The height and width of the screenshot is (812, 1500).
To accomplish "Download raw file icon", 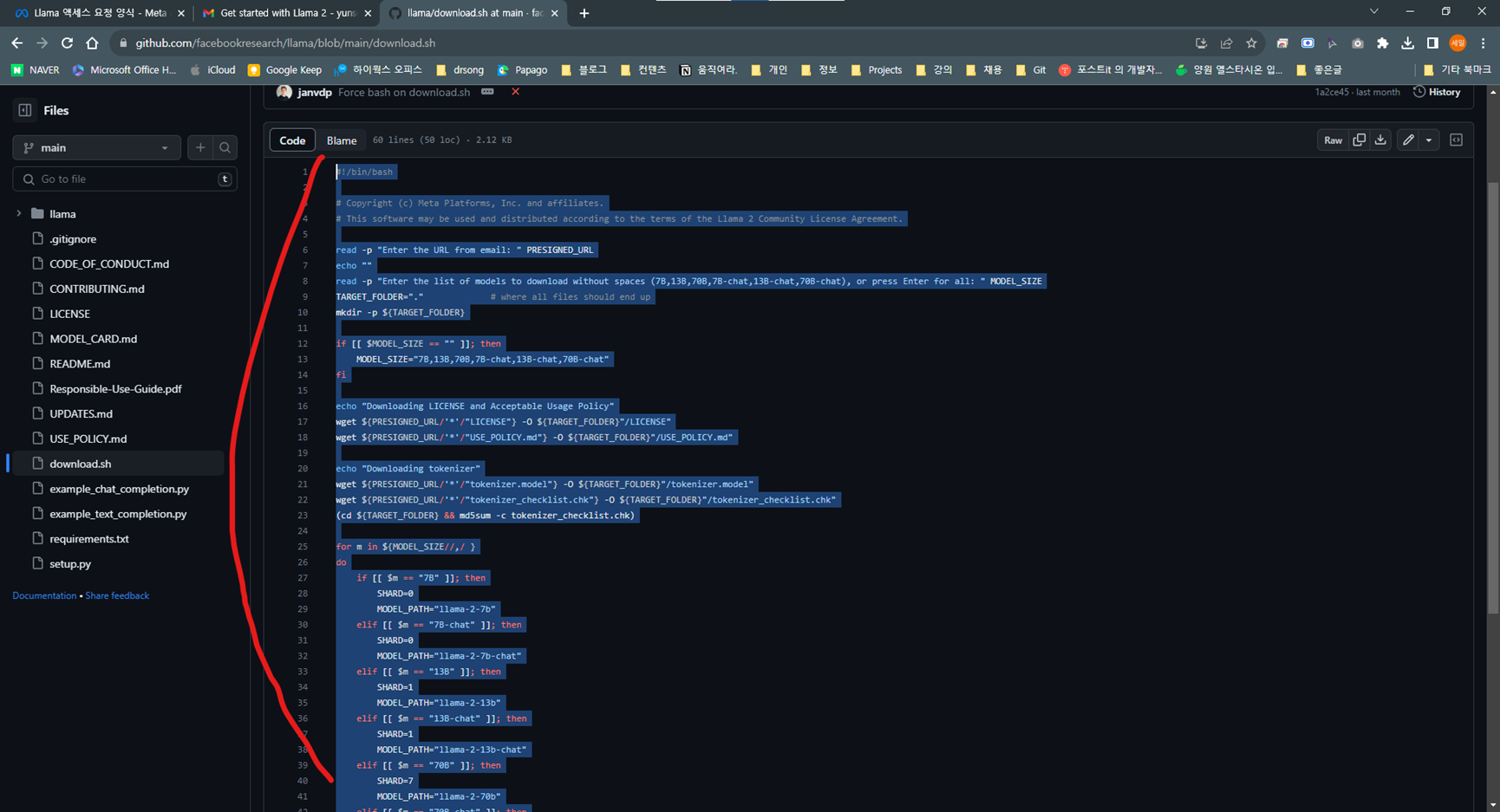I will click(1380, 140).
